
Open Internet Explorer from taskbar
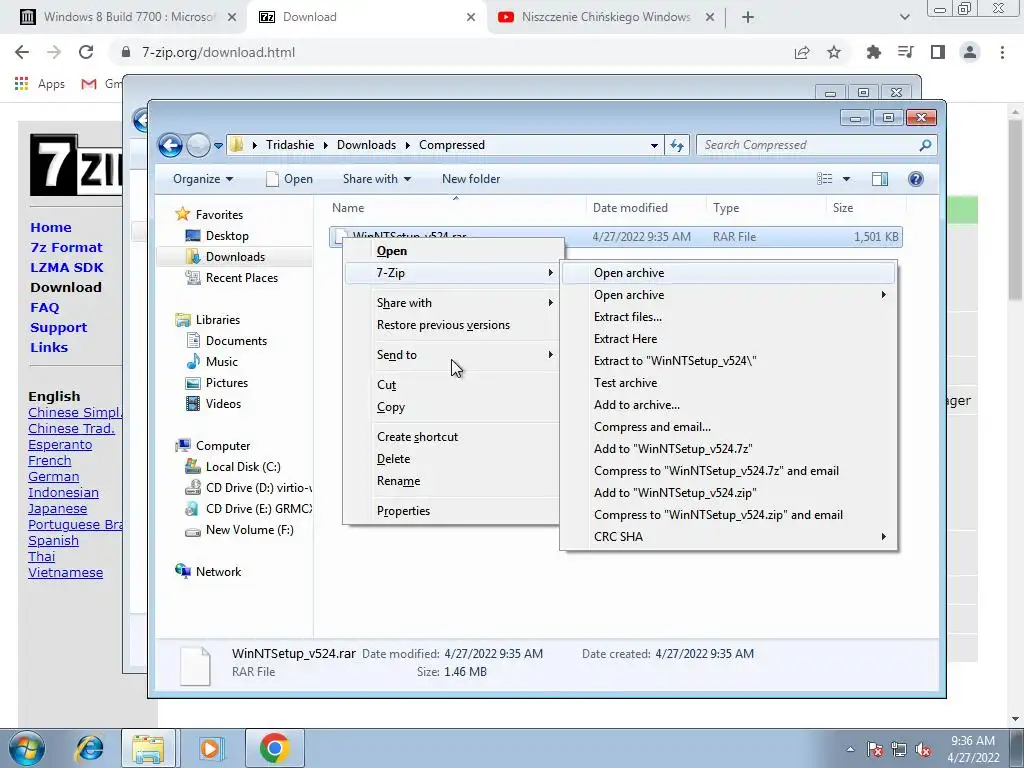(x=89, y=748)
